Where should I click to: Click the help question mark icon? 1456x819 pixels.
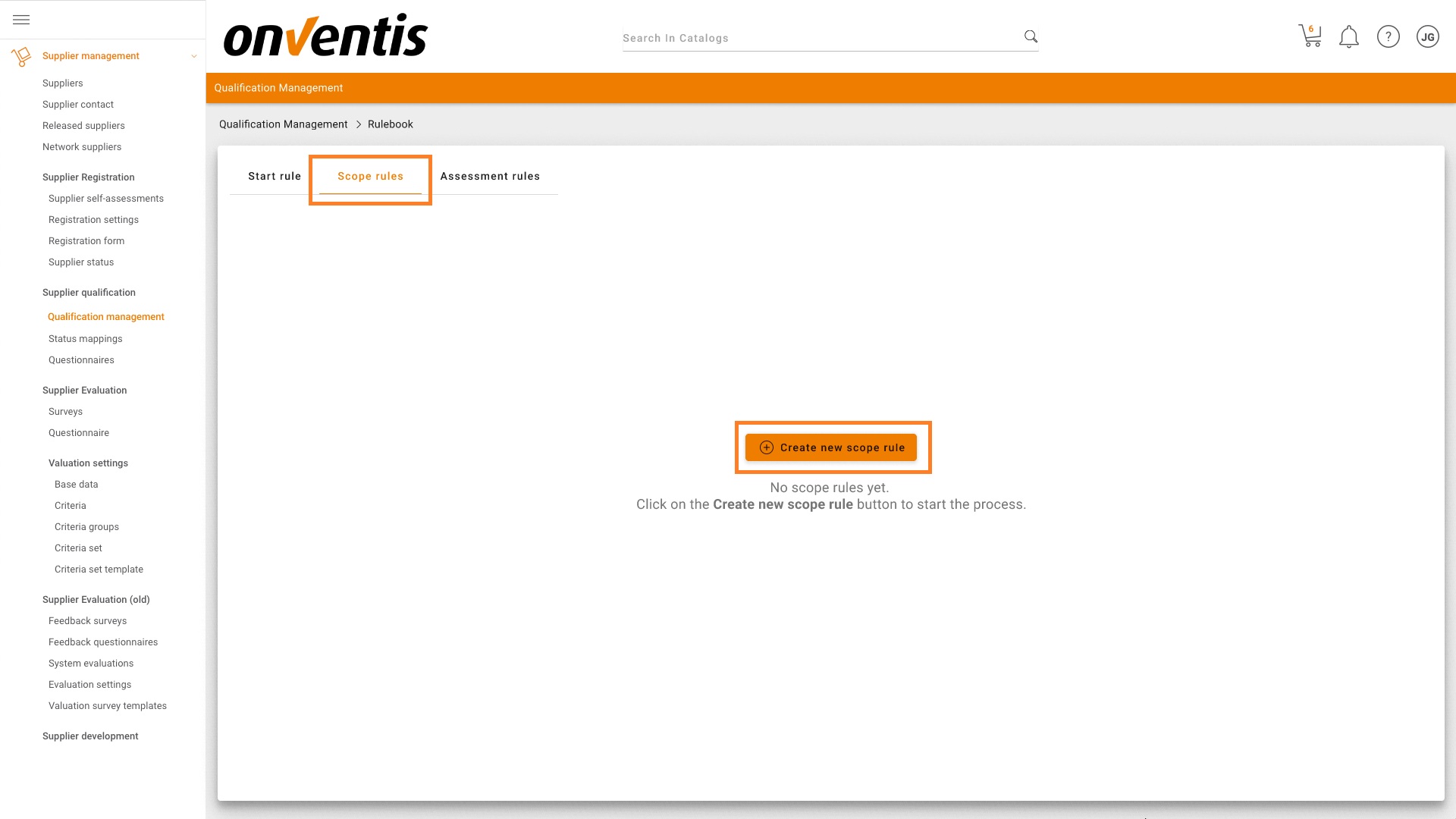[x=1388, y=36]
